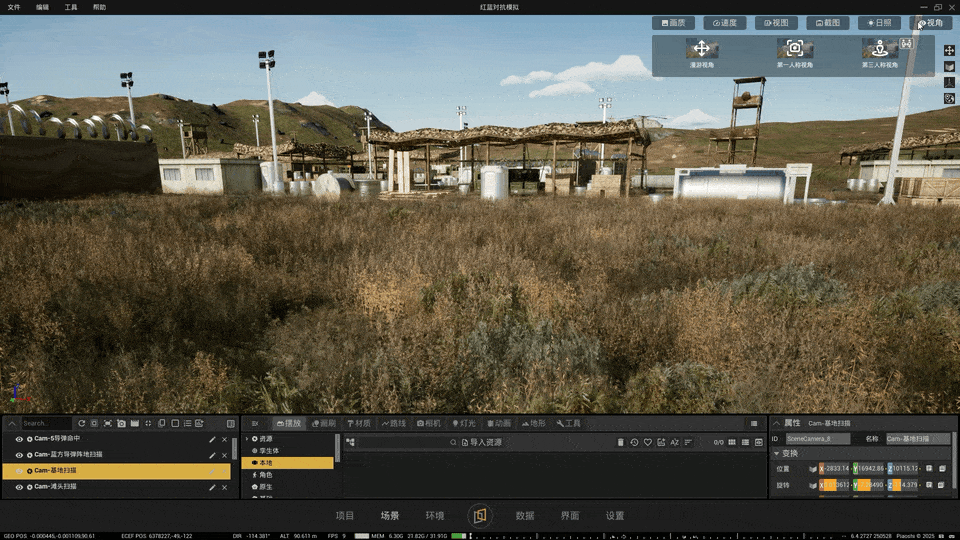Viewport: 960px width, 540px height.
Task: Collapse the 变换 transform section
Action: (x=777, y=454)
